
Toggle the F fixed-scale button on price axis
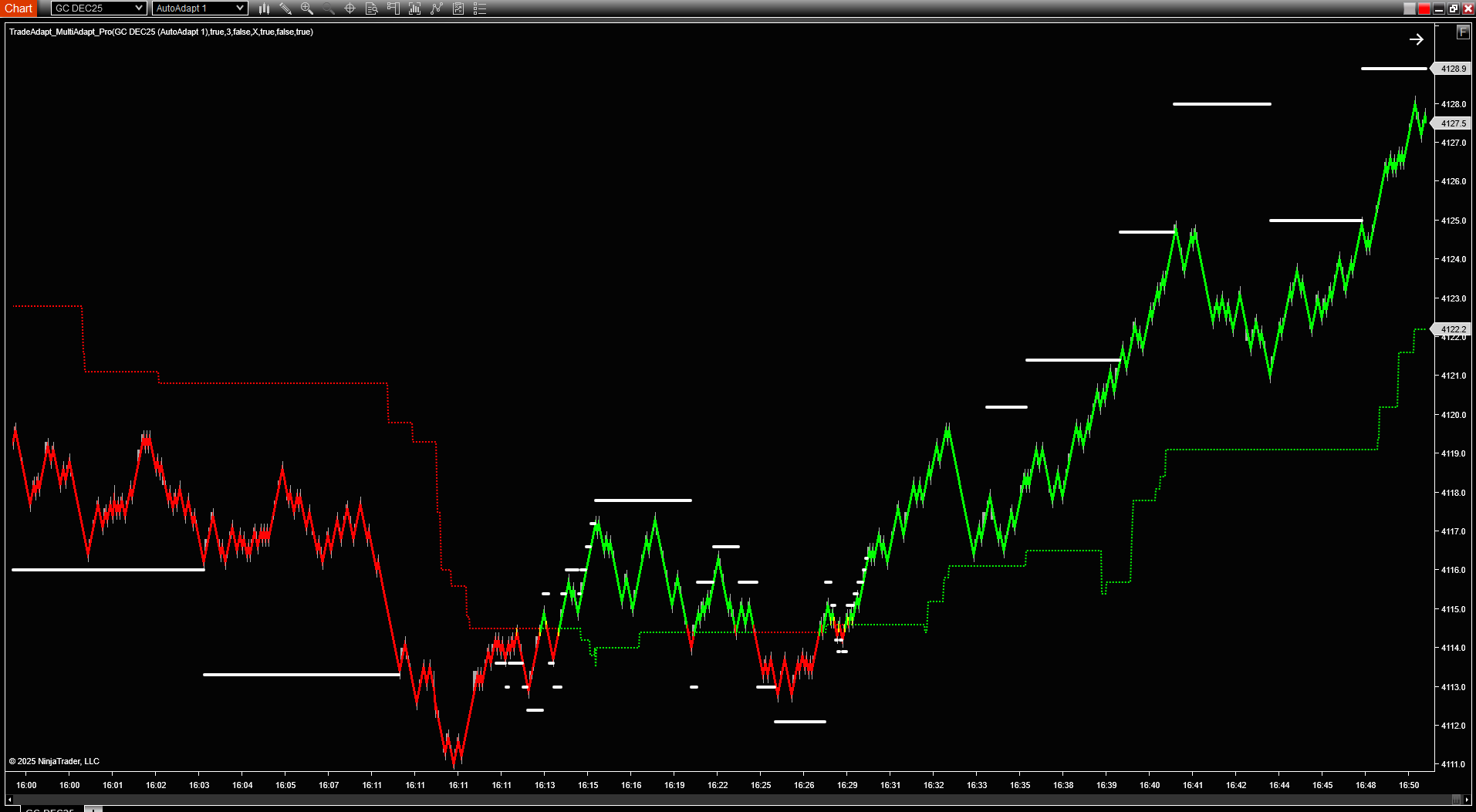pos(1462,32)
